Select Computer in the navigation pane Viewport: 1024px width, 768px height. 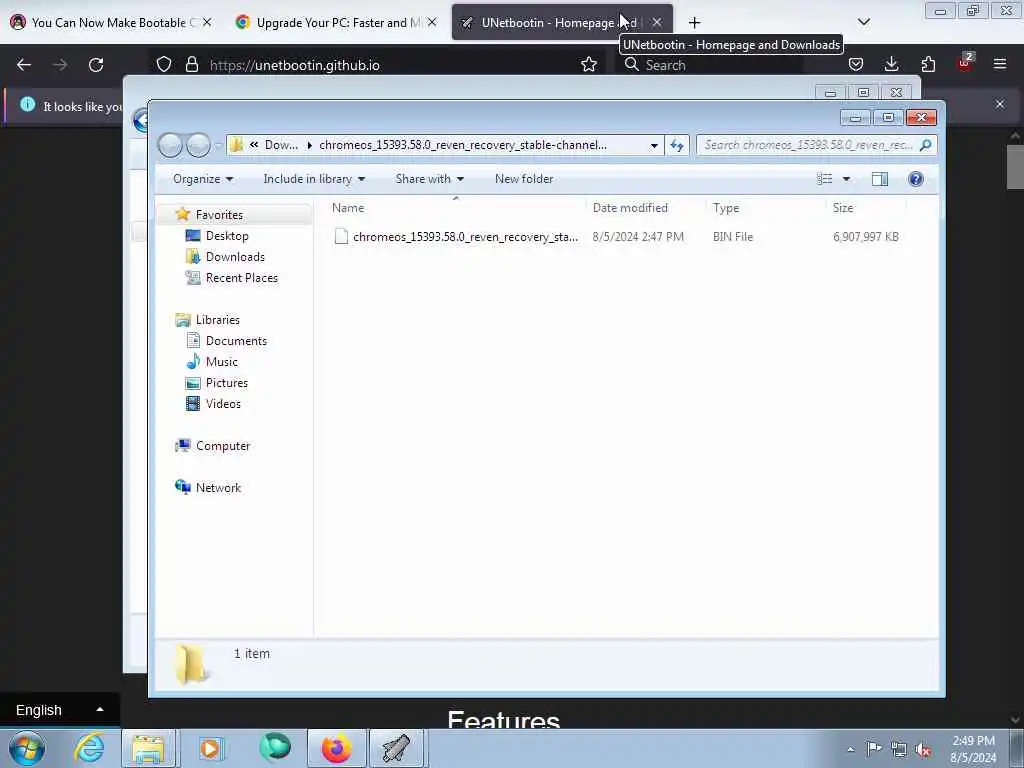click(x=223, y=445)
